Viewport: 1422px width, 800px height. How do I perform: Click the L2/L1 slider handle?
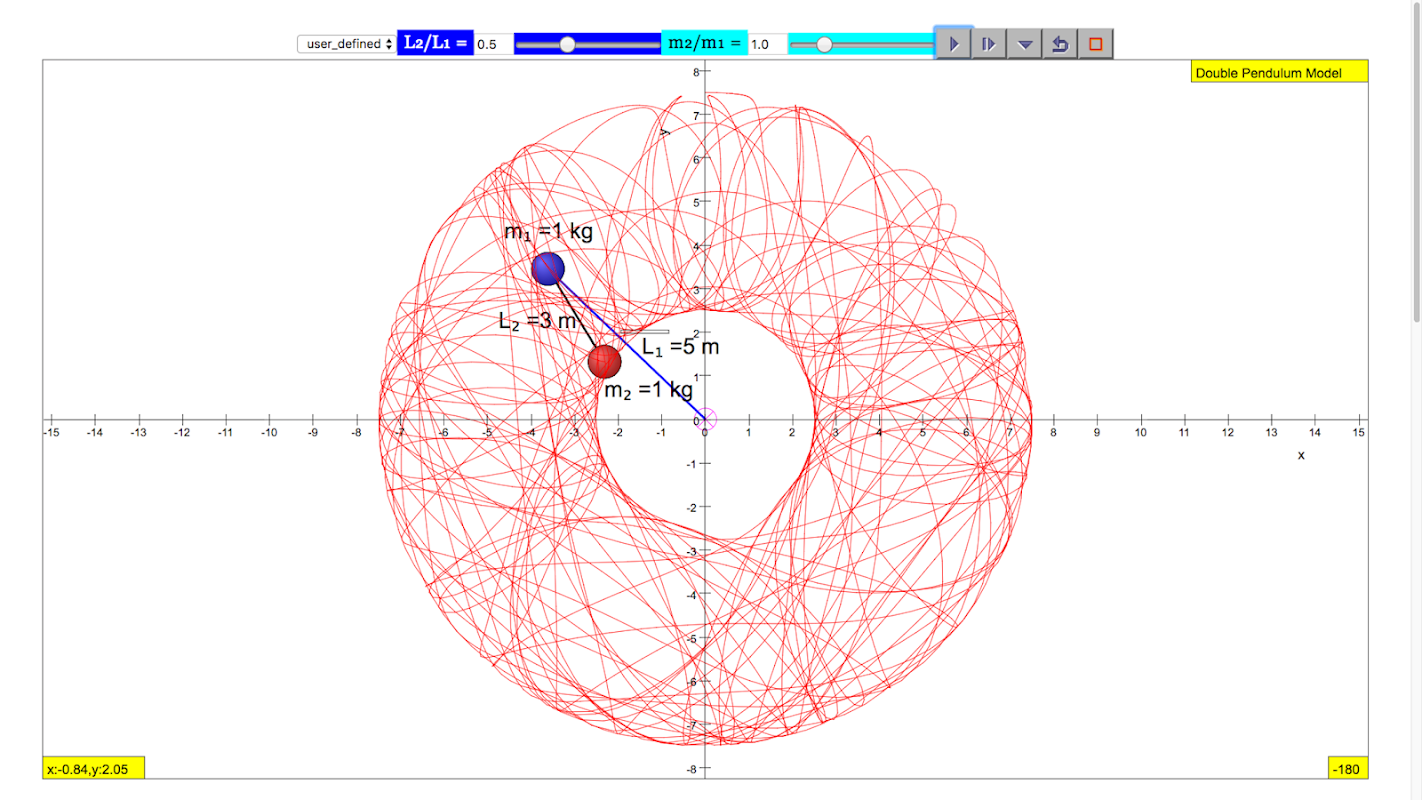click(x=567, y=44)
